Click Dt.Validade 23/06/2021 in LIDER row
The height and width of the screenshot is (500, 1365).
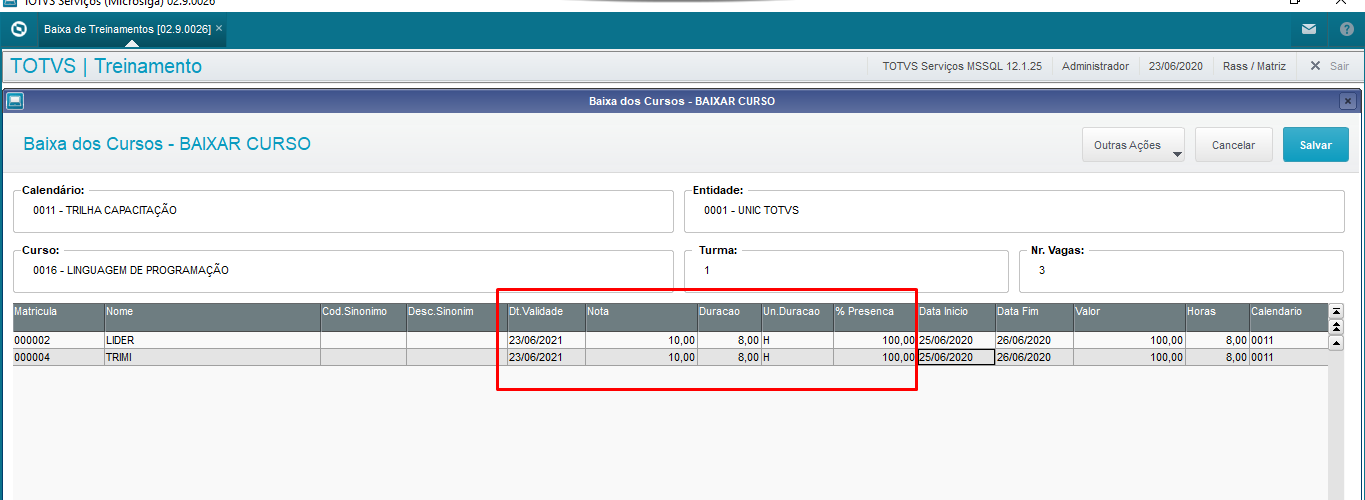546,340
